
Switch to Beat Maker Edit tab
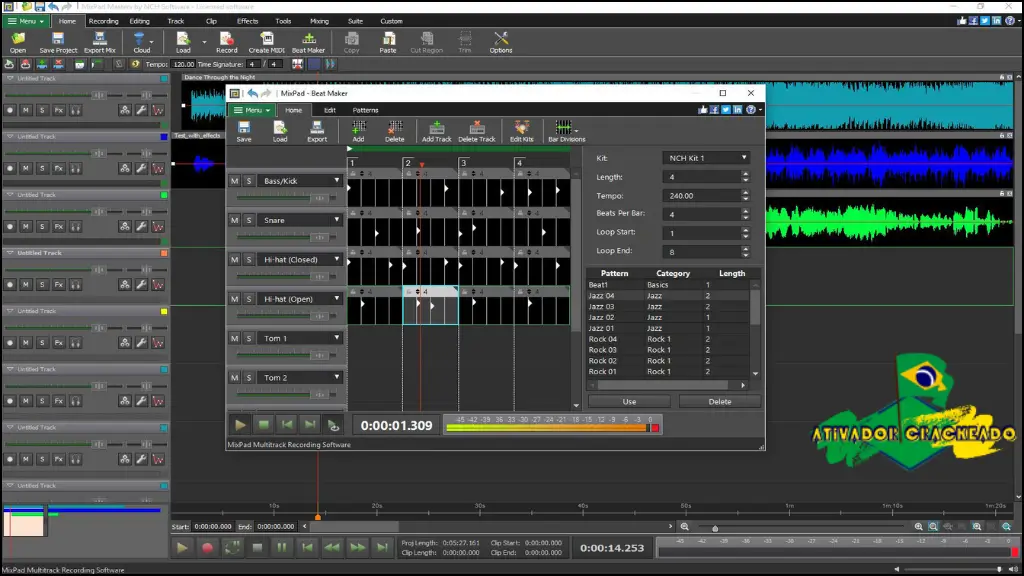[330, 110]
